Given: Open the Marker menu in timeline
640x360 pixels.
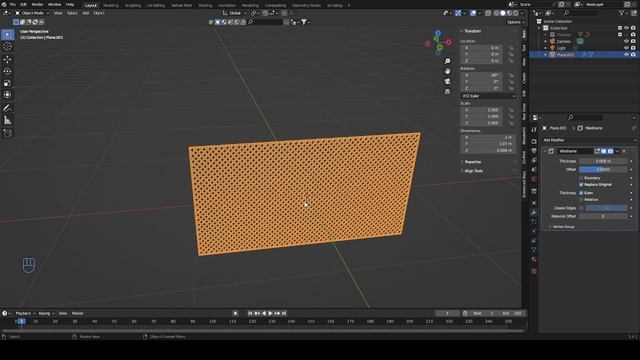Looking at the screenshot, I should (77, 313).
